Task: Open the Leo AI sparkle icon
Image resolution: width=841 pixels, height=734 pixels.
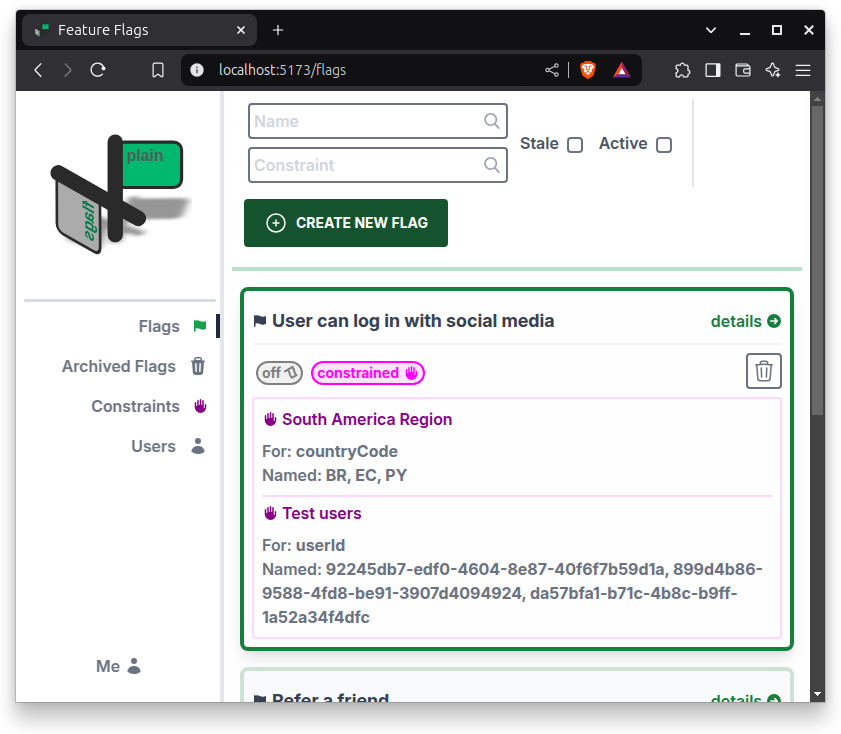Action: tap(773, 70)
